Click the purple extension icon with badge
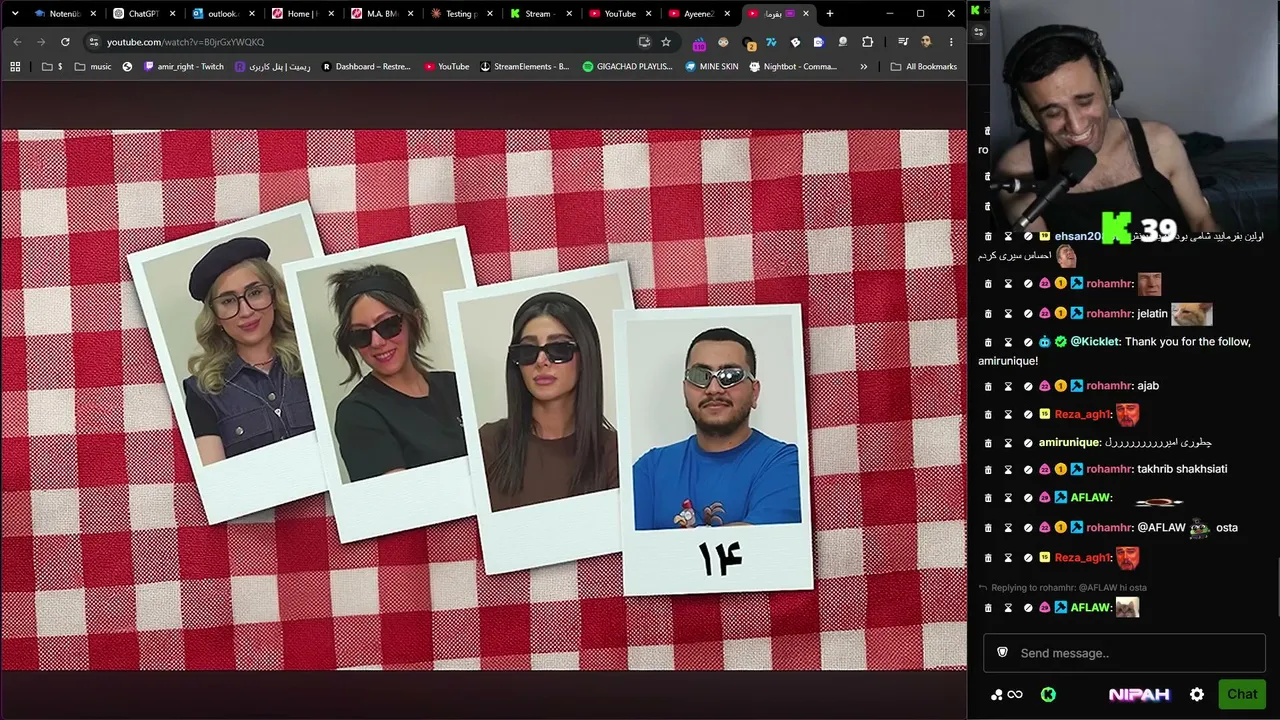The width and height of the screenshot is (1280, 720). click(699, 42)
